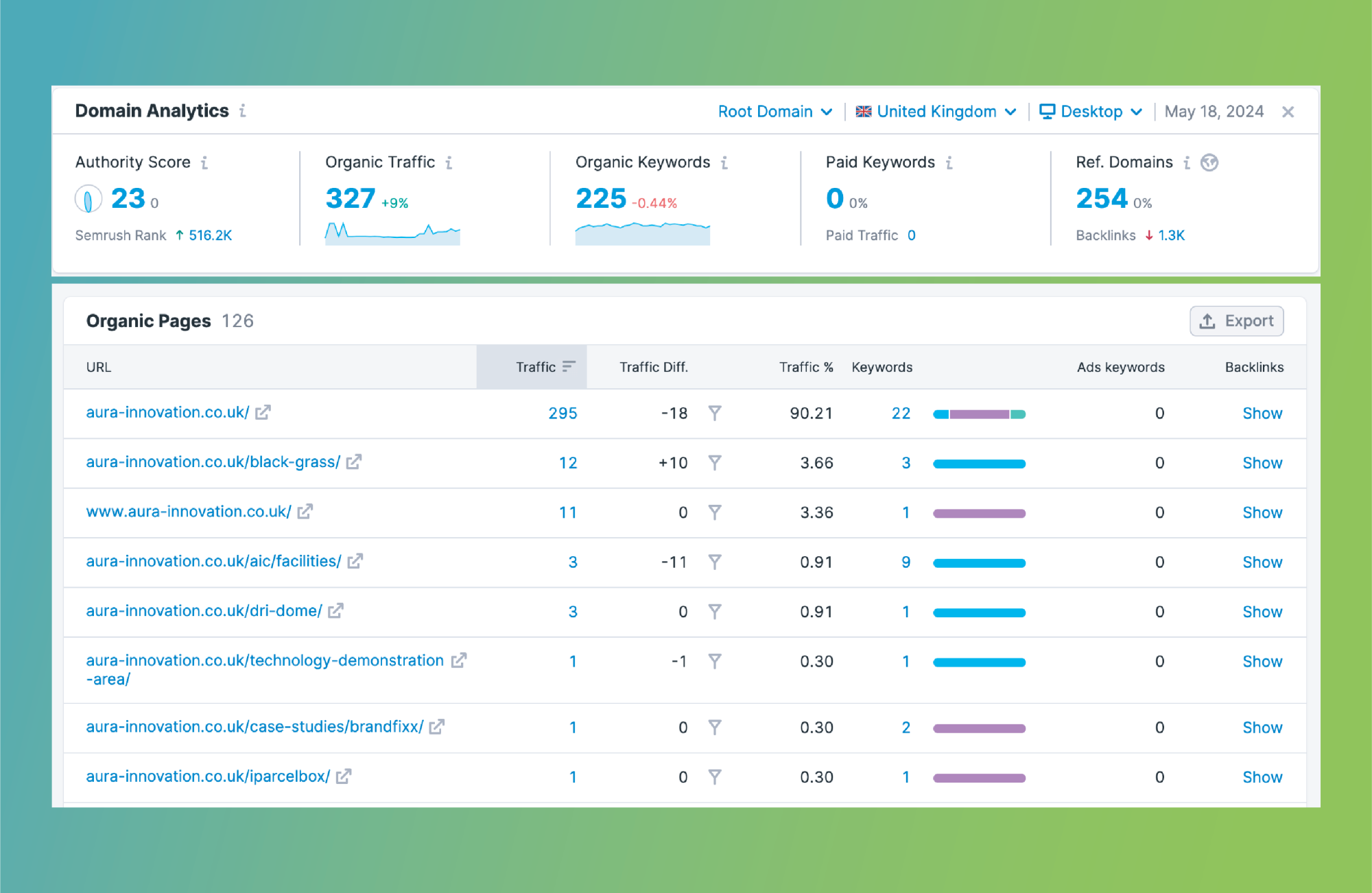Close the Domain Analytics panel
Viewport: 1372px width, 893px height.
coord(1288,112)
